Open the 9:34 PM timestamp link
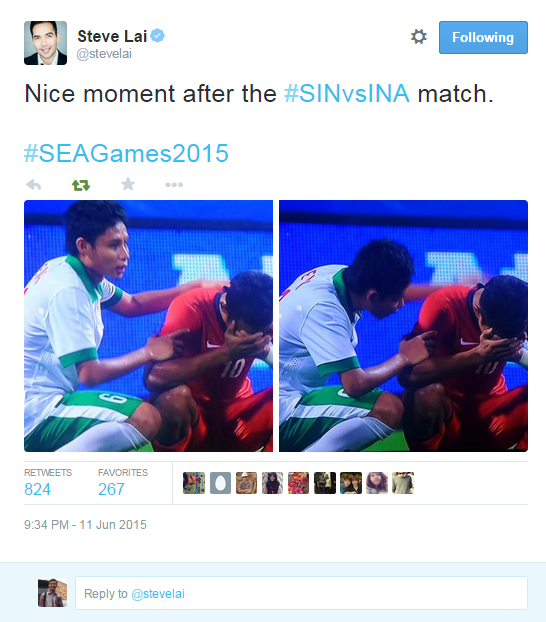The width and height of the screenshot is (546, 622). coord(85,525)
